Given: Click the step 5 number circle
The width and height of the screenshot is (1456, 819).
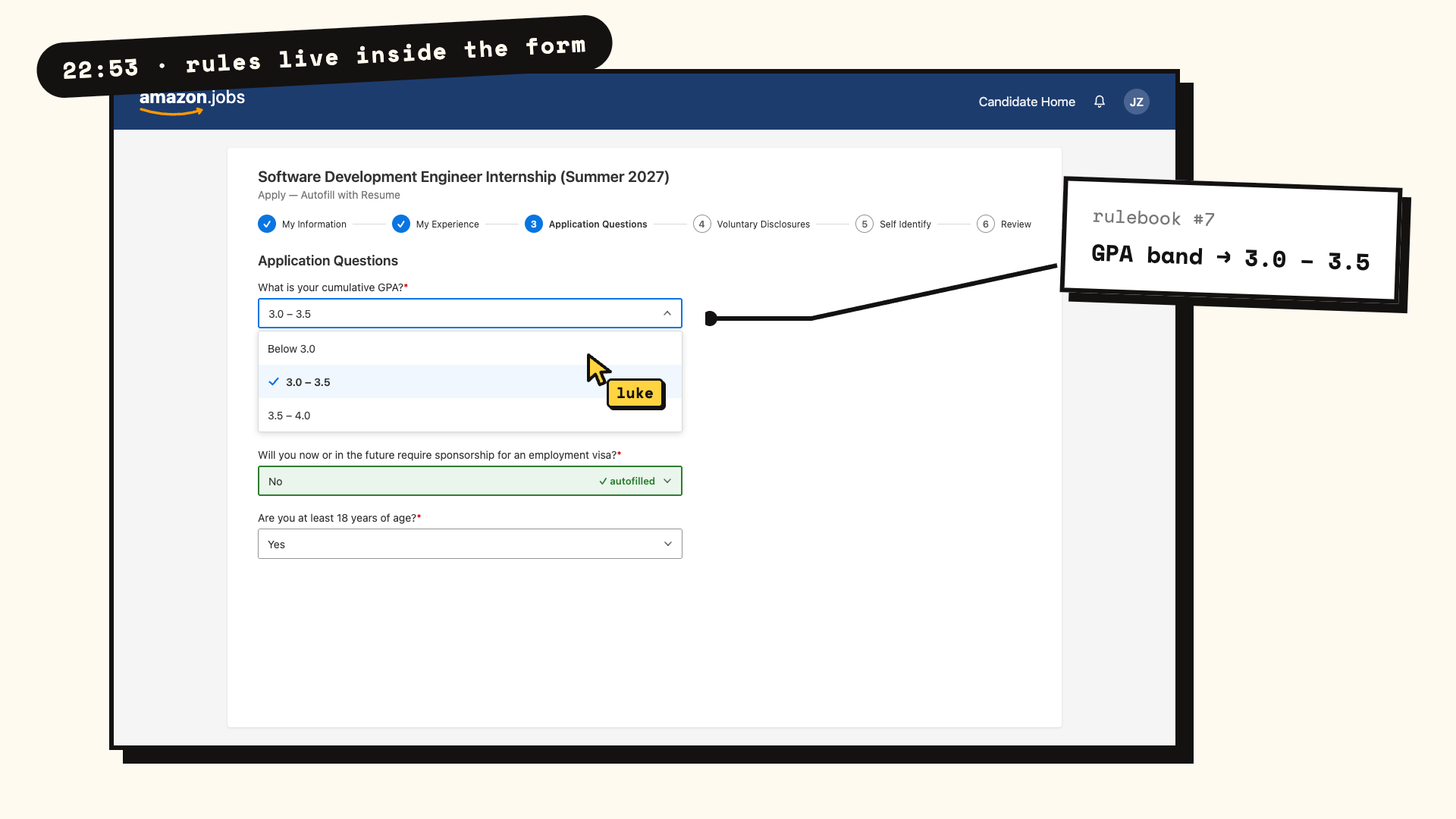Looking at the screenshot, I should (x=864, y=224).
